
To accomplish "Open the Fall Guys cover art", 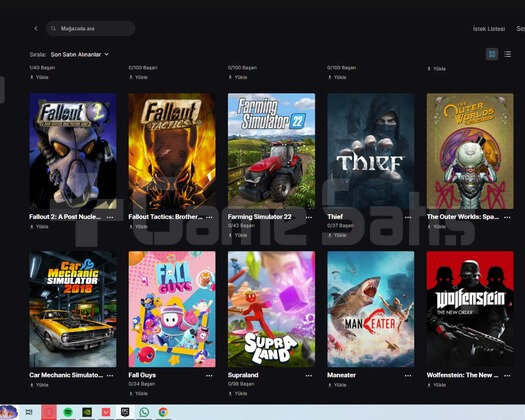I will point(172,309).
